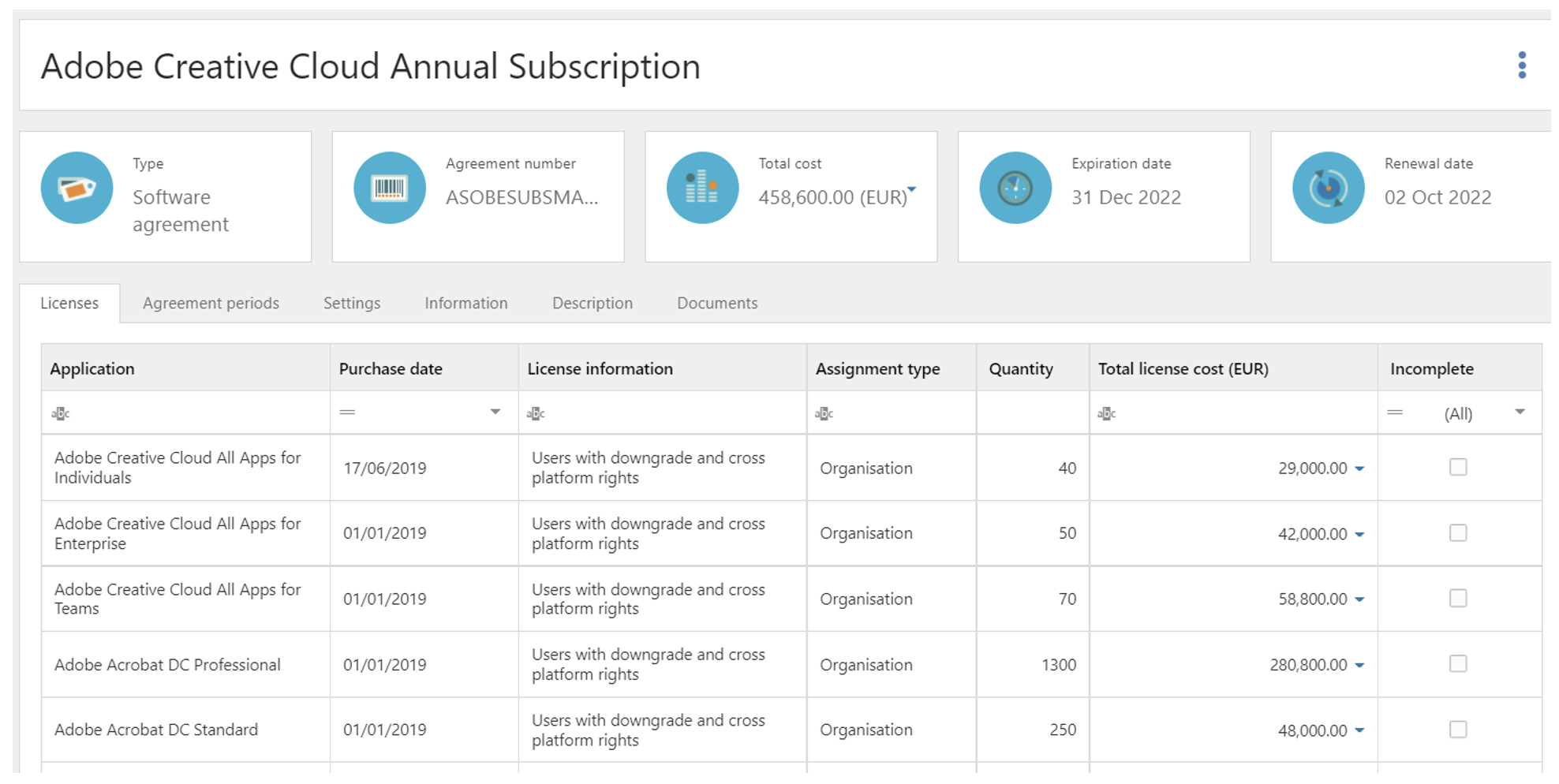Switch to the Documents tab

[717, 303]
